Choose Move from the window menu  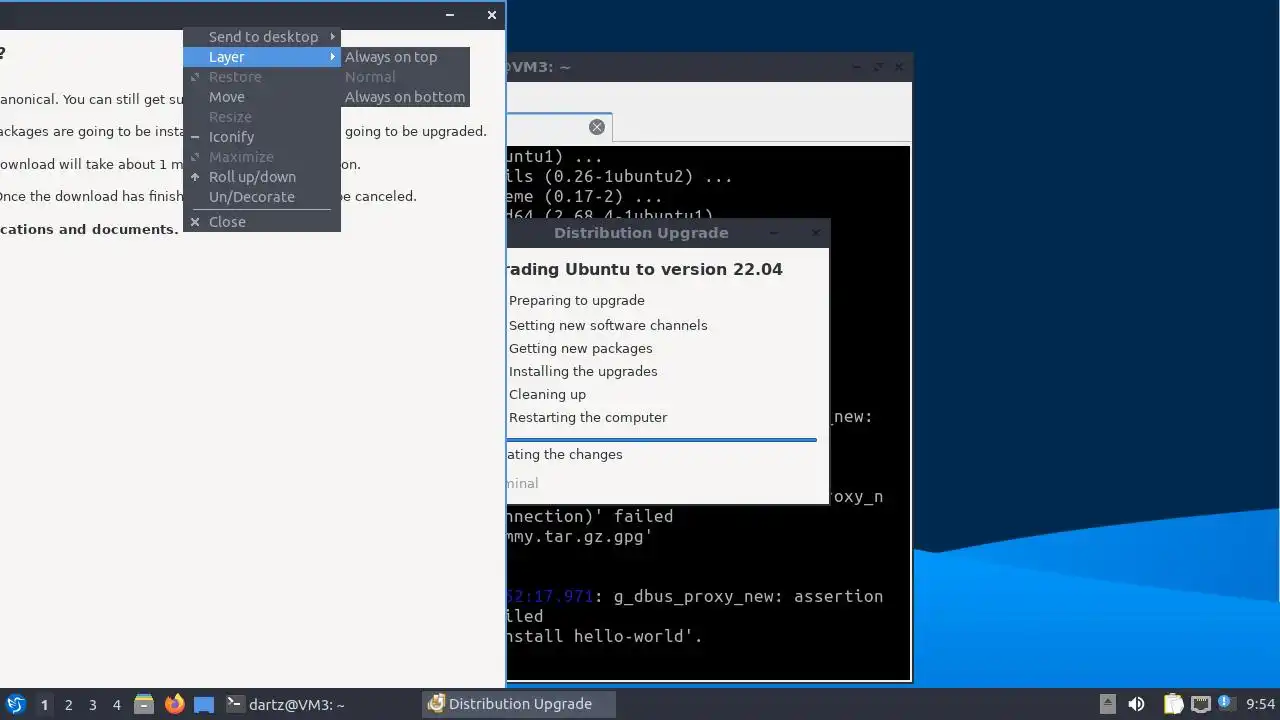click(x=262, y=97)
